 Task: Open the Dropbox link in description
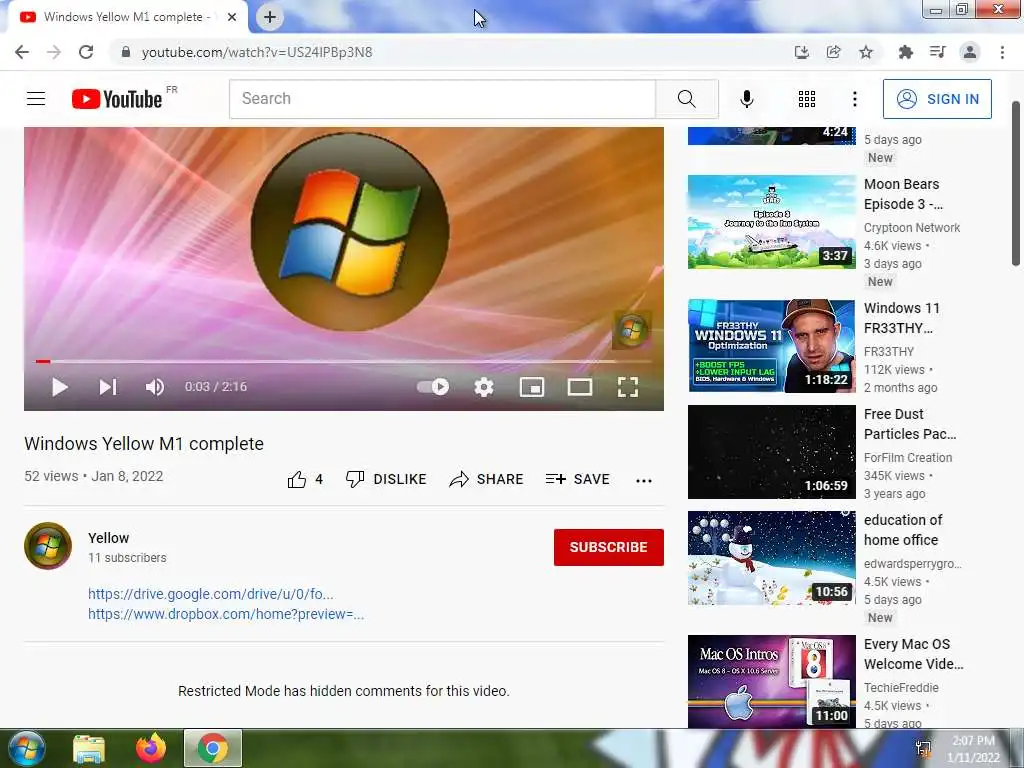click(226, 615)
